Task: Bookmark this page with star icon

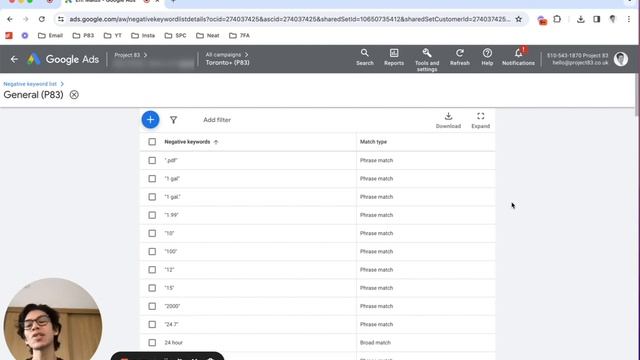Action: pyautogui.click(x=518, y=19)
